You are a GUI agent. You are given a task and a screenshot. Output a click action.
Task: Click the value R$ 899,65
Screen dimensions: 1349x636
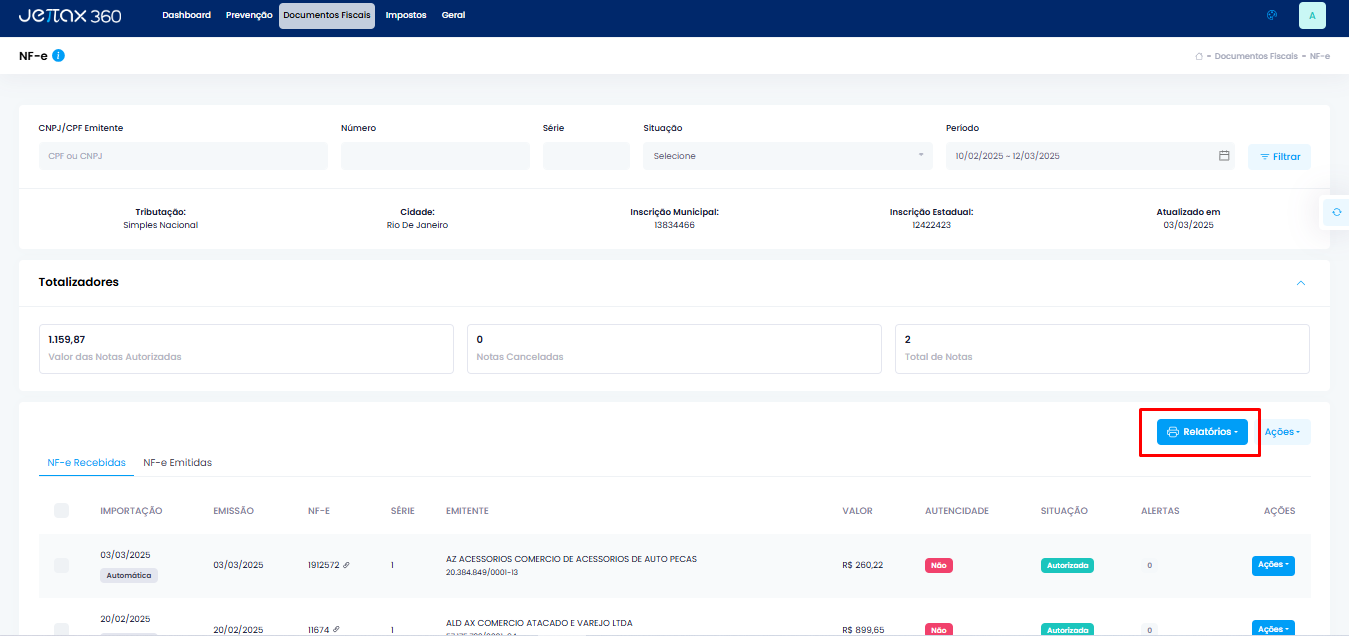pos(863,629)
